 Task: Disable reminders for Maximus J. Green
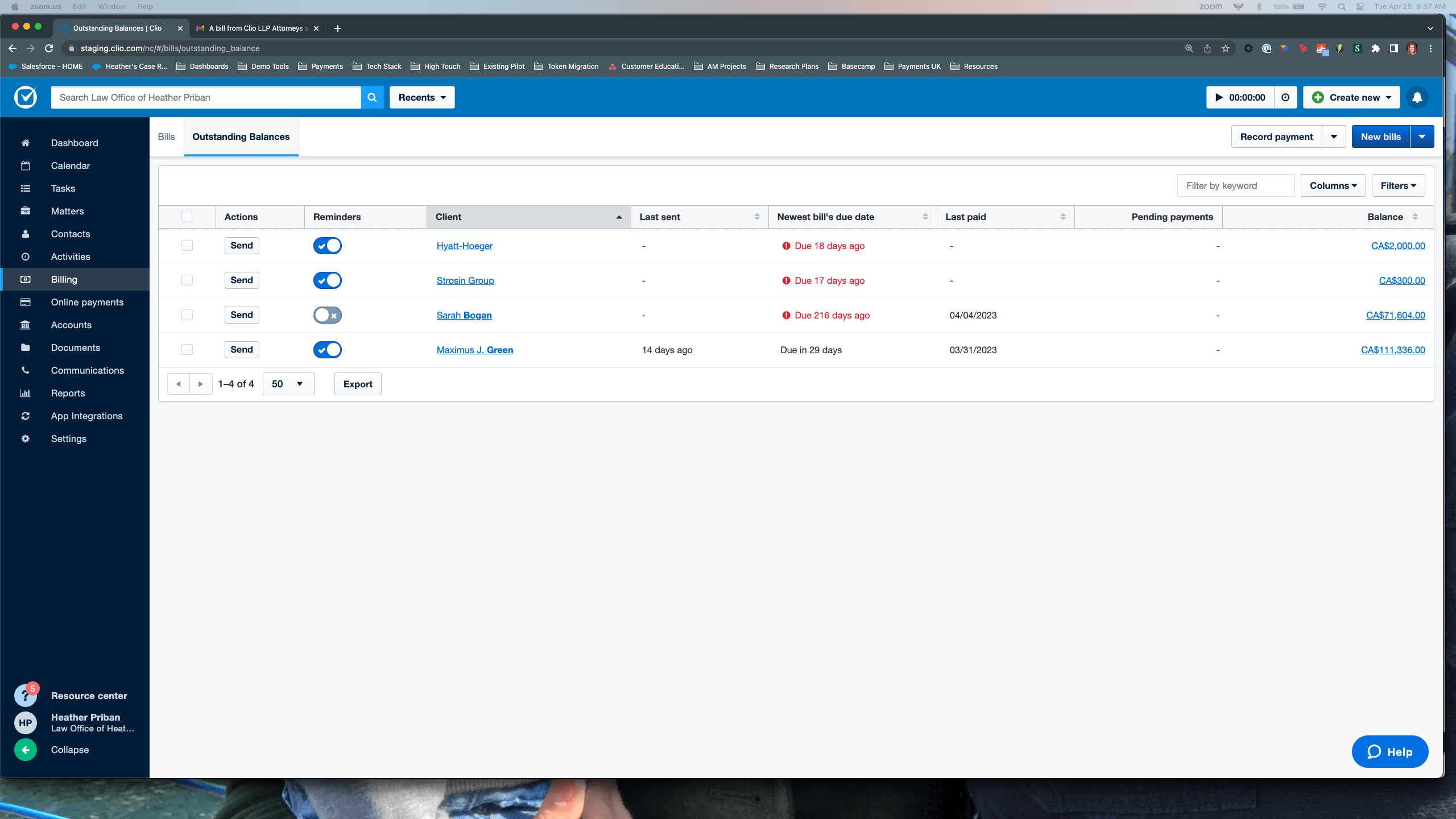coord(328,350)
